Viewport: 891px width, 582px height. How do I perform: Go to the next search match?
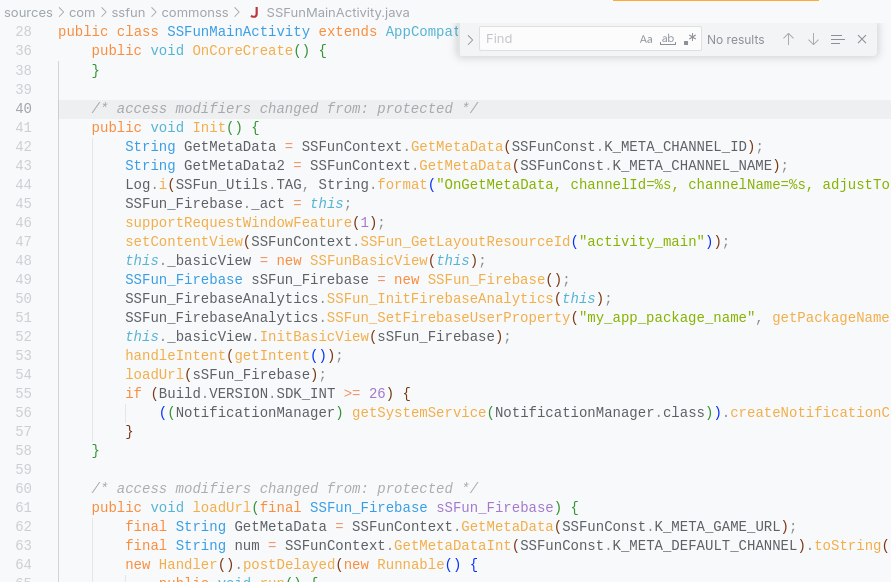coord(813,39)
